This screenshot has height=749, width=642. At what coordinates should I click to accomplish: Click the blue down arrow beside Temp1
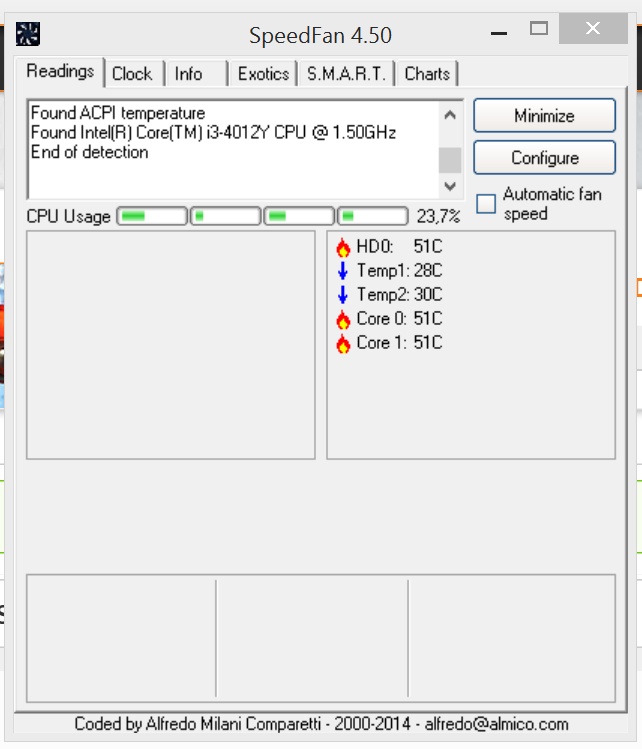tap(343, 271)
